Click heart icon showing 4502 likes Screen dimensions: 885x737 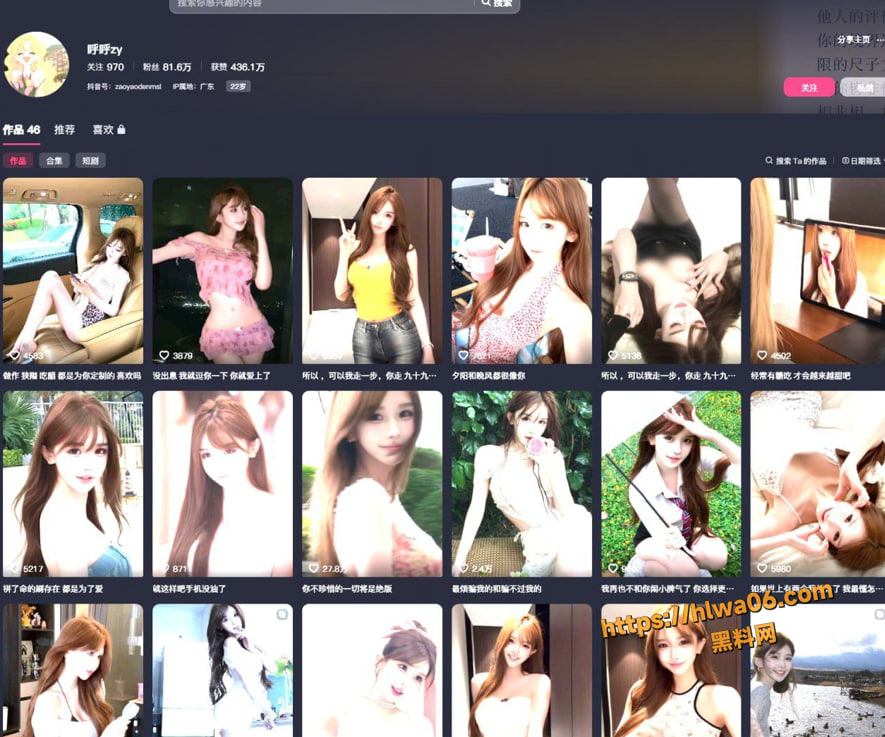pos(762,355)
